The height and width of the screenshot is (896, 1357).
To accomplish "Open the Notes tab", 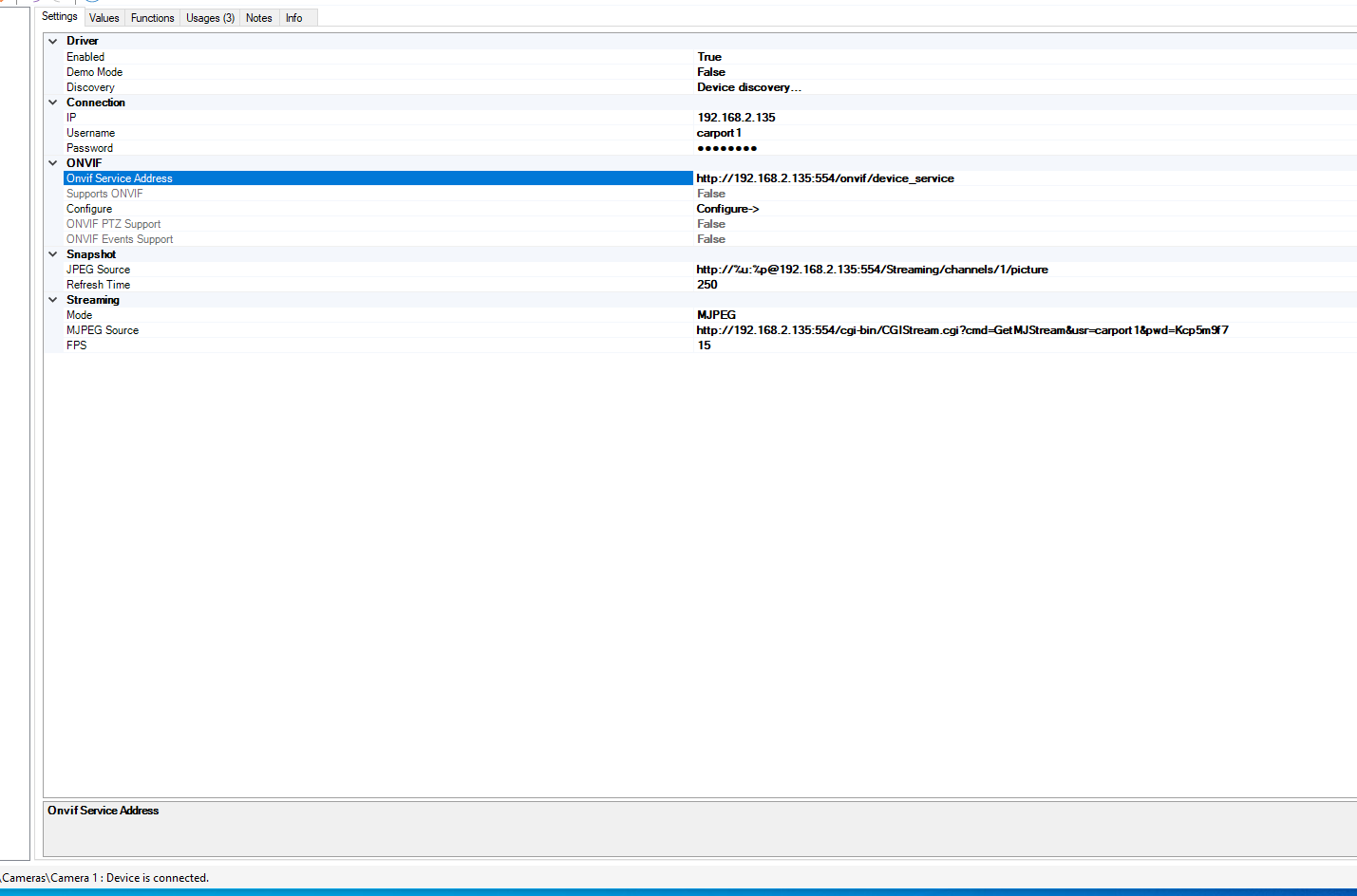I will 258,18.
